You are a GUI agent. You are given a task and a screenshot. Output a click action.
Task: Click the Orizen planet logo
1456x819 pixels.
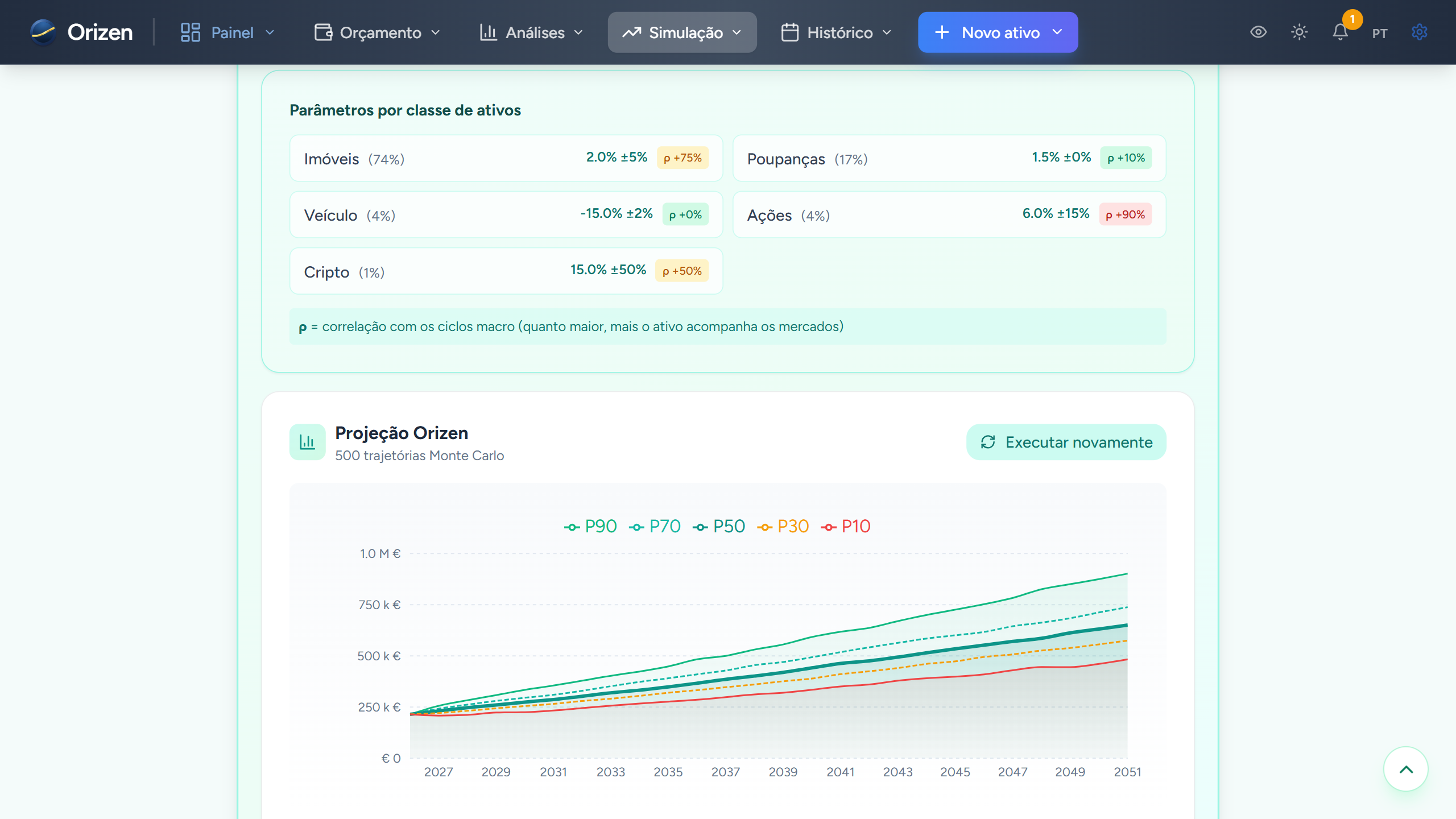click(43, 32)
